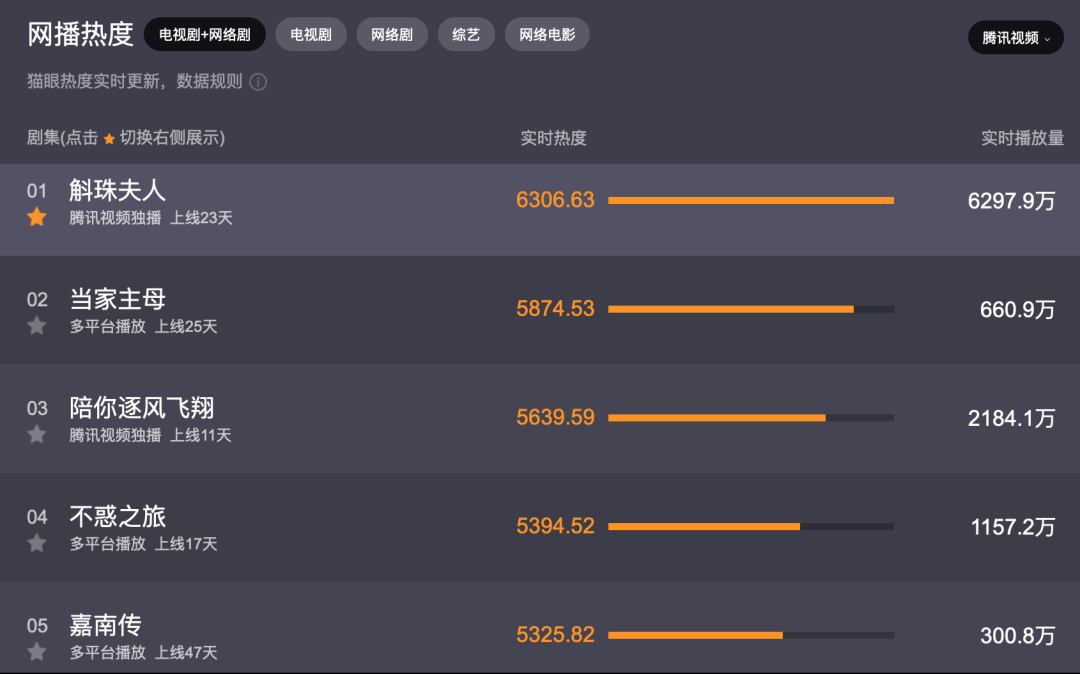Click the orange star in the column header
The height and width of the screenshot is (674, 1080).
click(x=109, y=139)
